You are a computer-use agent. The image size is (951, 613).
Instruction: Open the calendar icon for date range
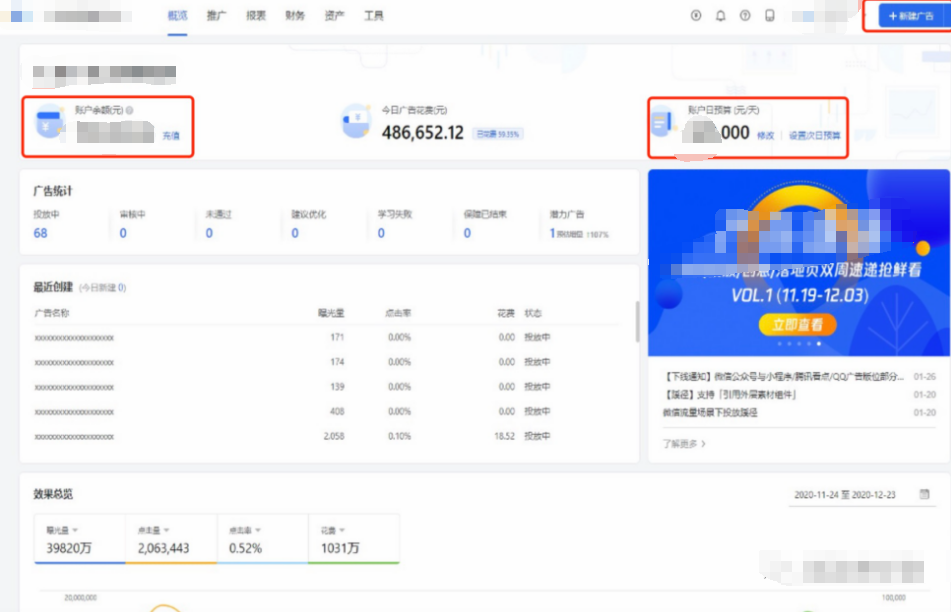tap(925, 494)
